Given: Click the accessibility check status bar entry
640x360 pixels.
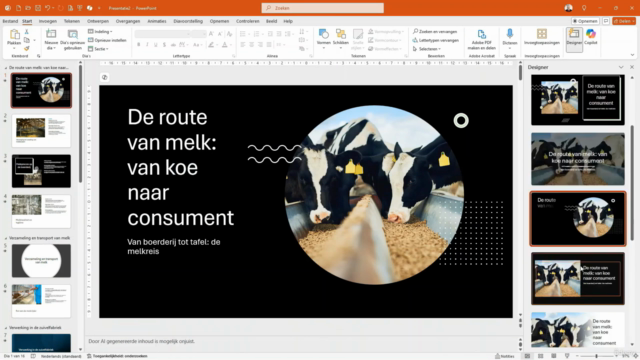Looking at the screenshot, I should click(x=118, y=356).
